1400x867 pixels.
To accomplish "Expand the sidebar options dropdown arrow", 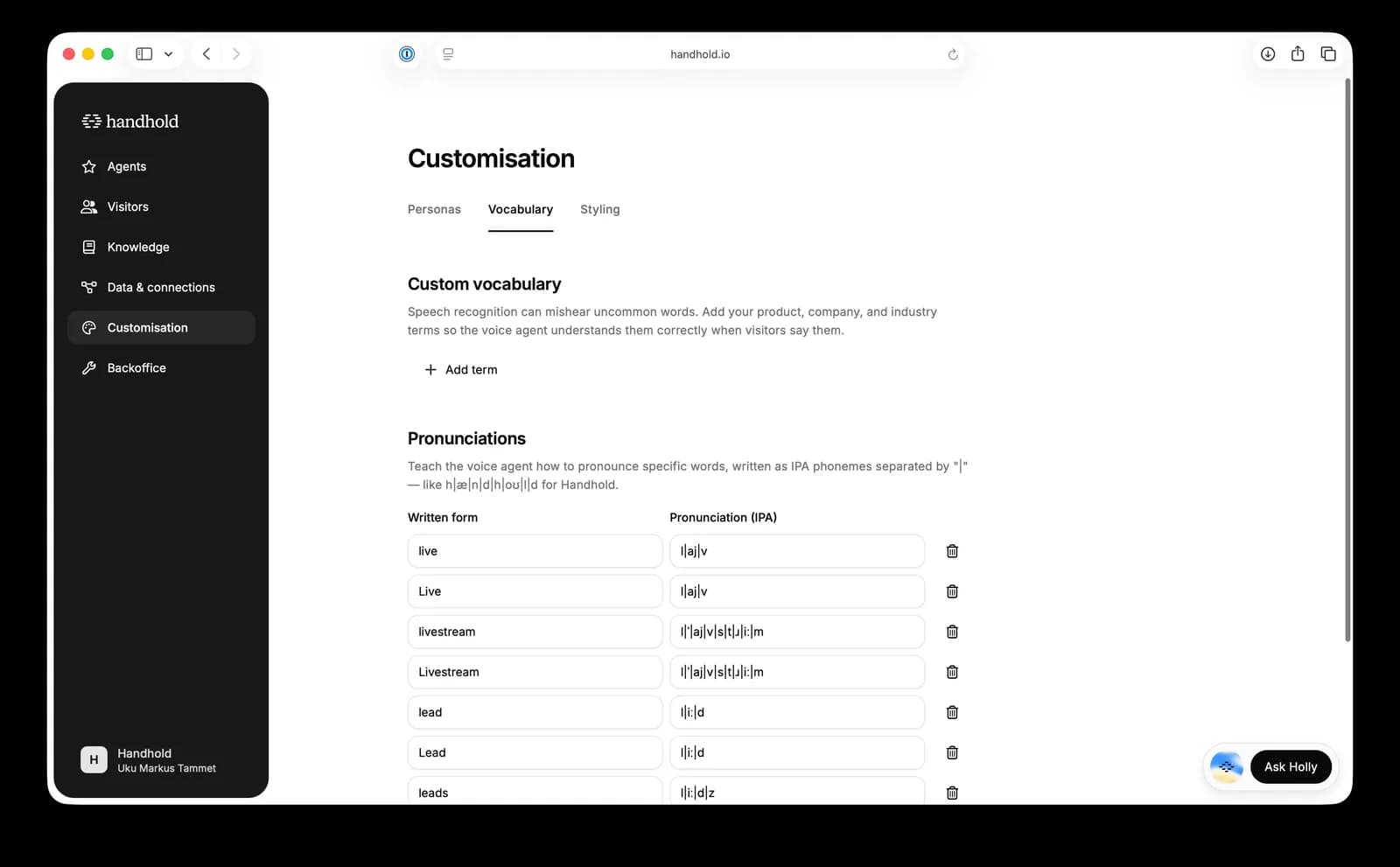I will 168,54.
